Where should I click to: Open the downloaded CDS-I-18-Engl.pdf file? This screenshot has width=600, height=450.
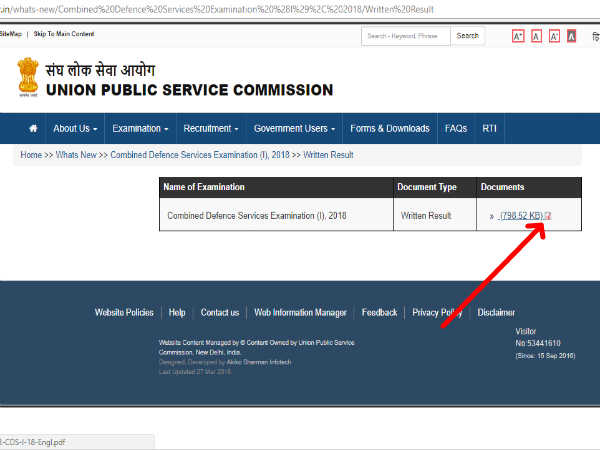click(77, 442)
